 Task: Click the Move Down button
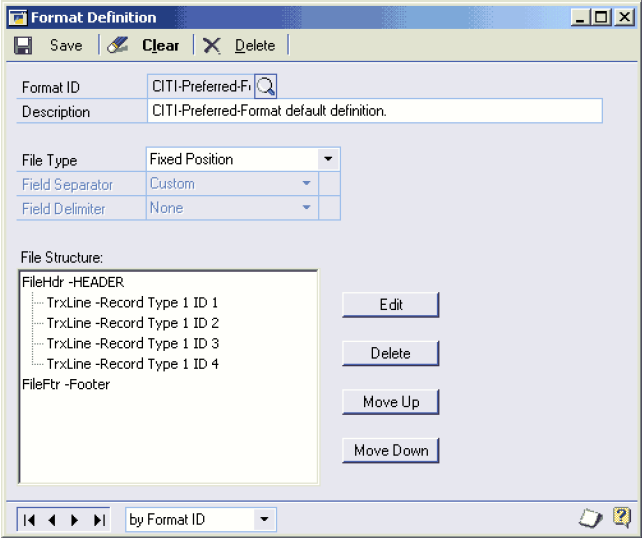(391, 450)
